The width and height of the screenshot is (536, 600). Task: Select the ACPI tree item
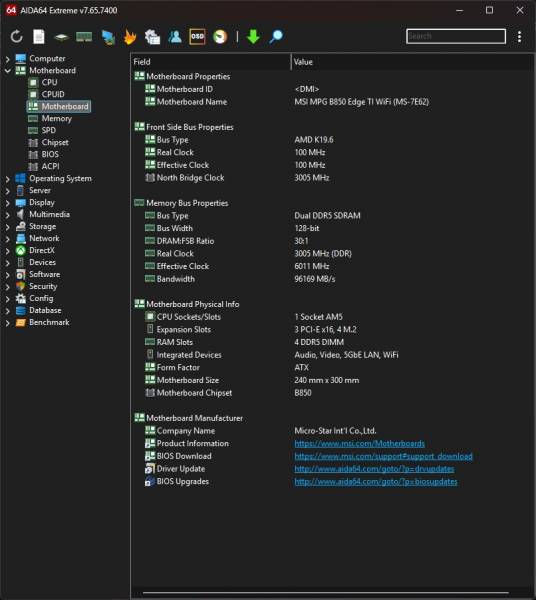pos(50,166)
